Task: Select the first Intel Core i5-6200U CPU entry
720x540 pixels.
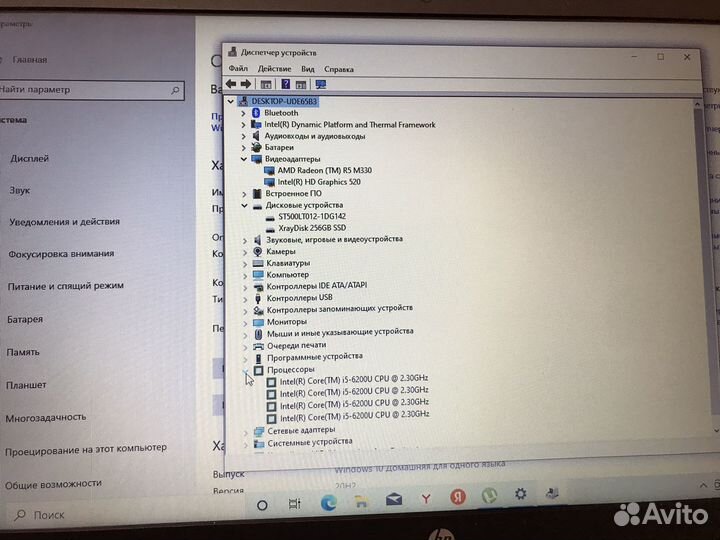Action: pos(354,379)
